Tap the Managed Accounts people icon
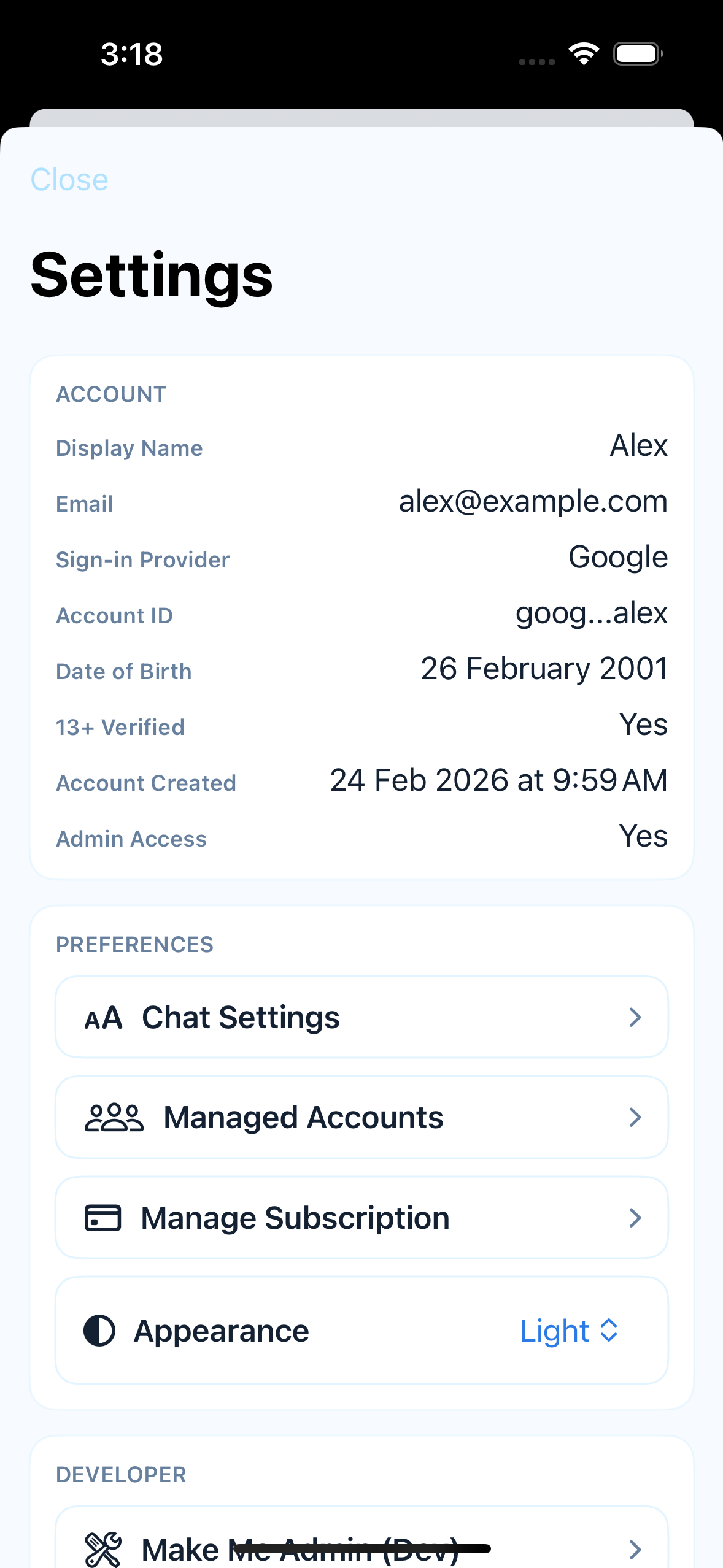The height and width of the screenshot is (1568, 723). click(x=114, y=1118)
